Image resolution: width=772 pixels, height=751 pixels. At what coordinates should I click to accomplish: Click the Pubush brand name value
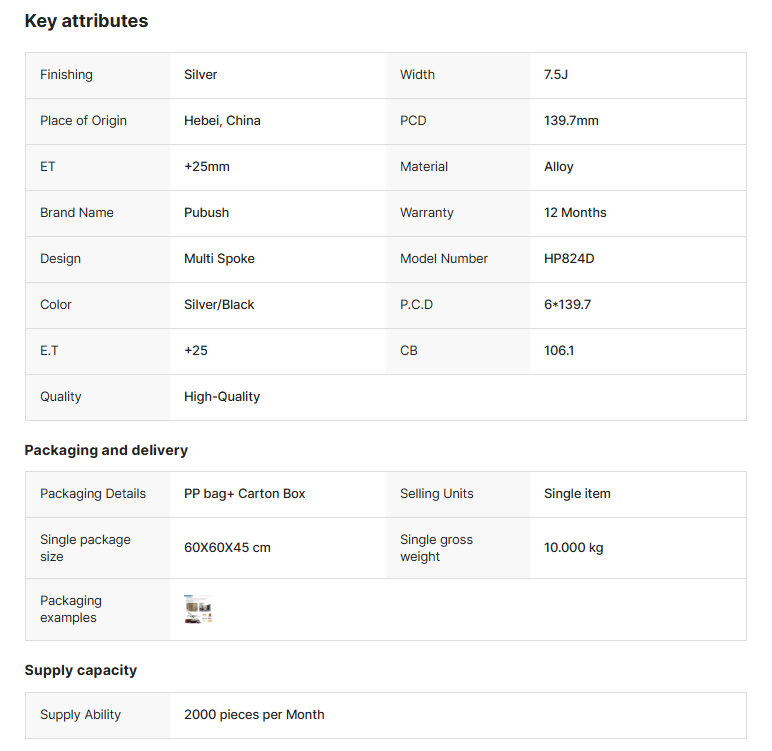click(x=205, y=213)
